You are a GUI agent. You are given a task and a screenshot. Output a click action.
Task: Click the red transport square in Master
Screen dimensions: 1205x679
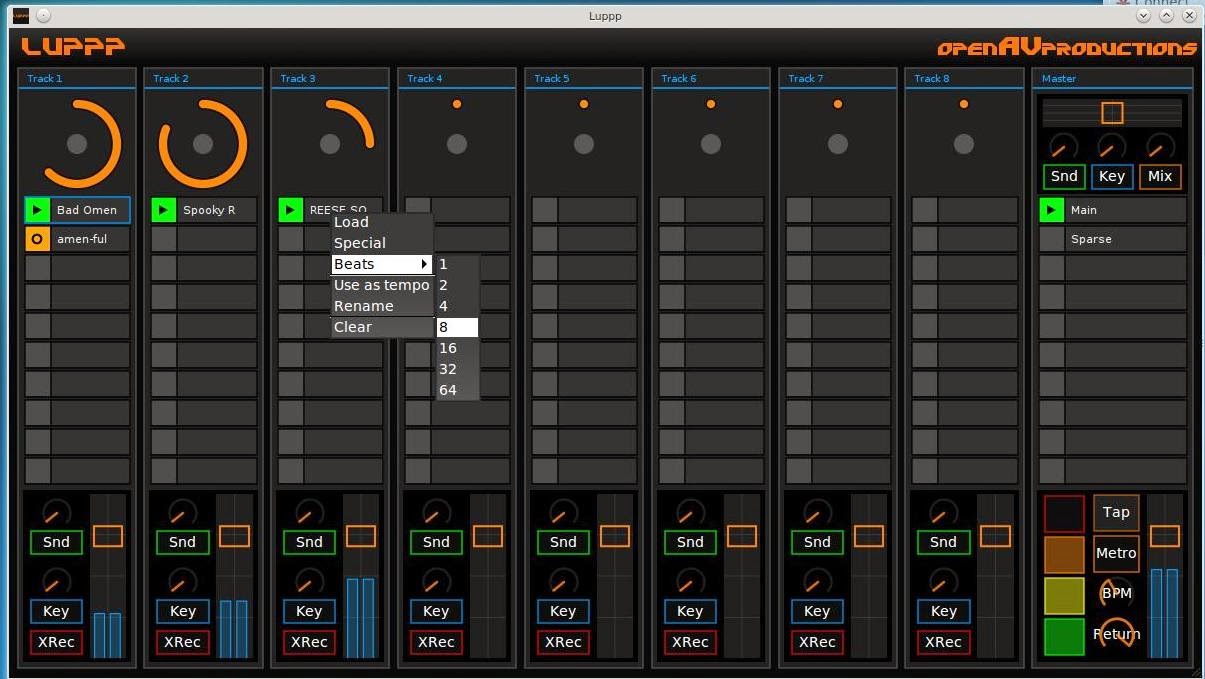pos(1064,514)
